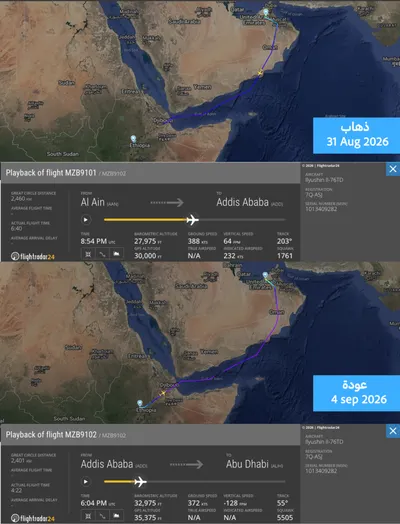Screen dimensions: 400x524
Task: Click the MZB9101 playback progress slider
Action: (x=195, y=220)
